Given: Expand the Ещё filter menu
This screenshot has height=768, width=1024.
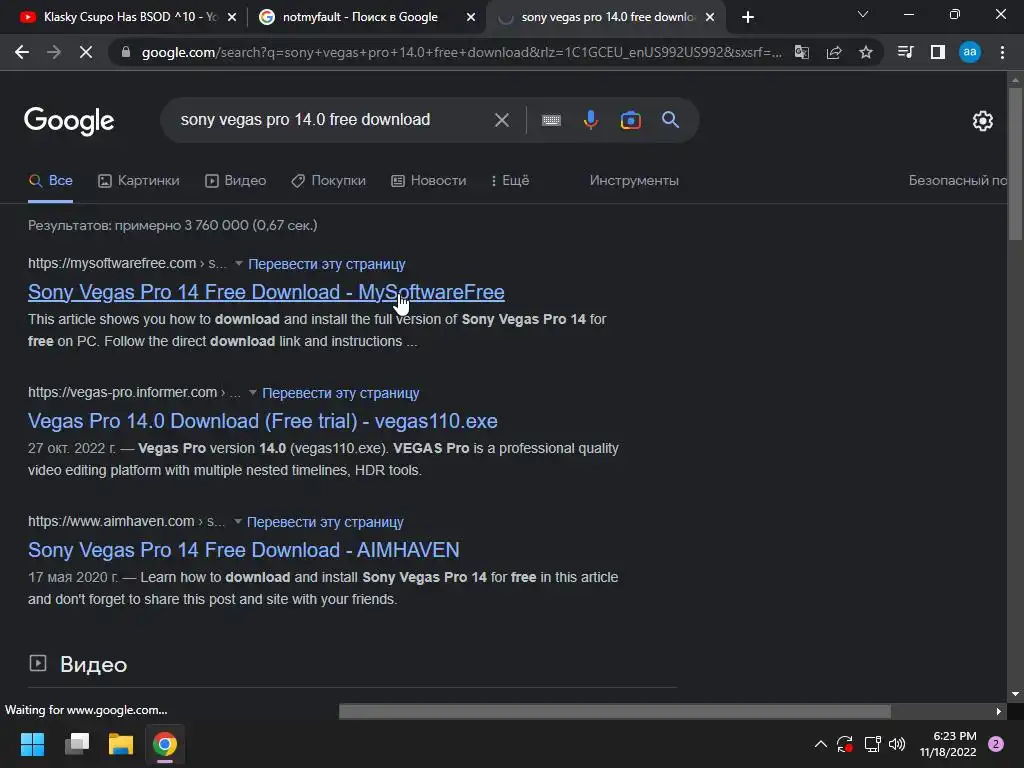Looking at the screenshot, I should pos(510,181).
